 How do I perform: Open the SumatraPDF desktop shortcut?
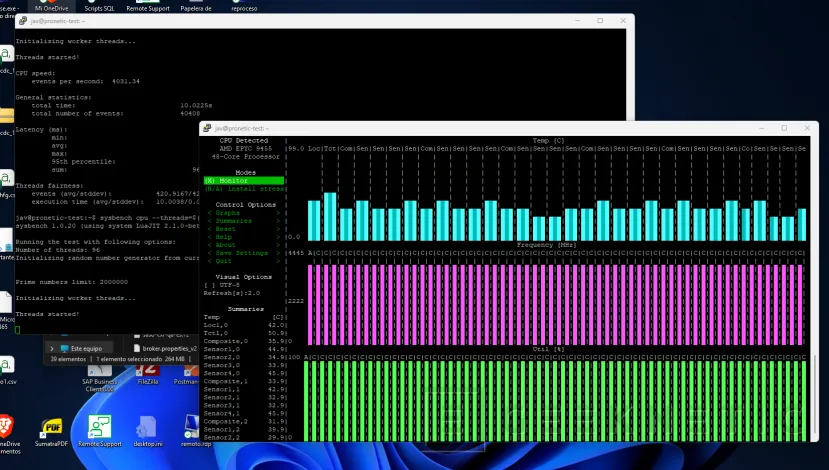point(52,427)
